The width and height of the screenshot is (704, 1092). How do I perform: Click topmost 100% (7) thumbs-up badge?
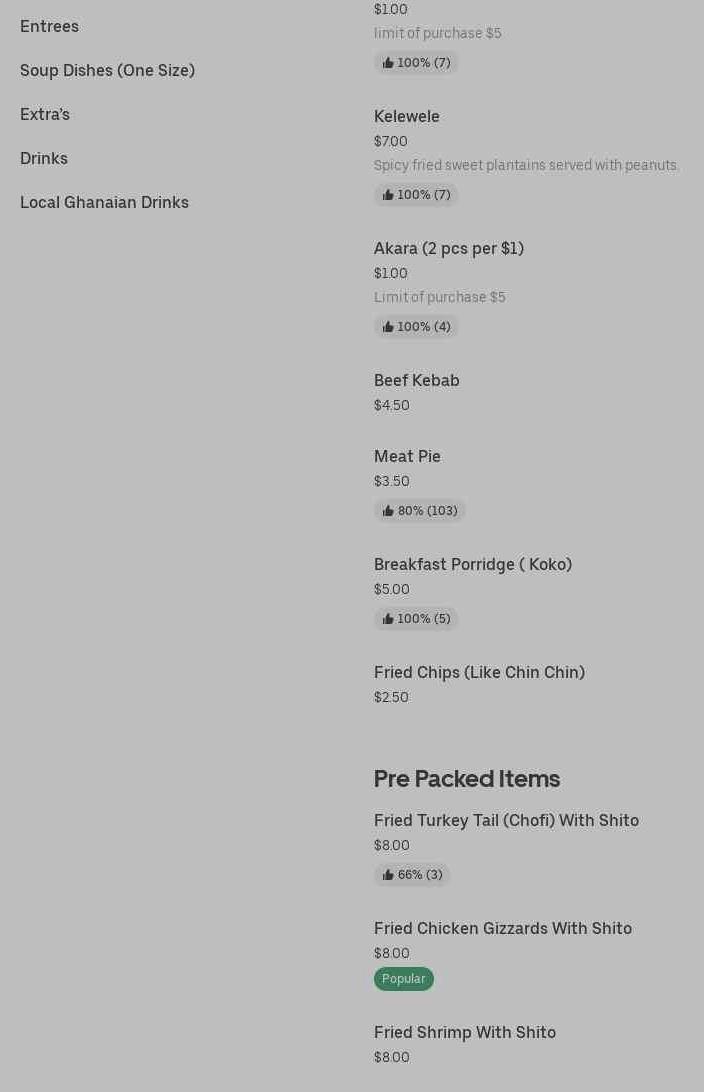(416, 63)
